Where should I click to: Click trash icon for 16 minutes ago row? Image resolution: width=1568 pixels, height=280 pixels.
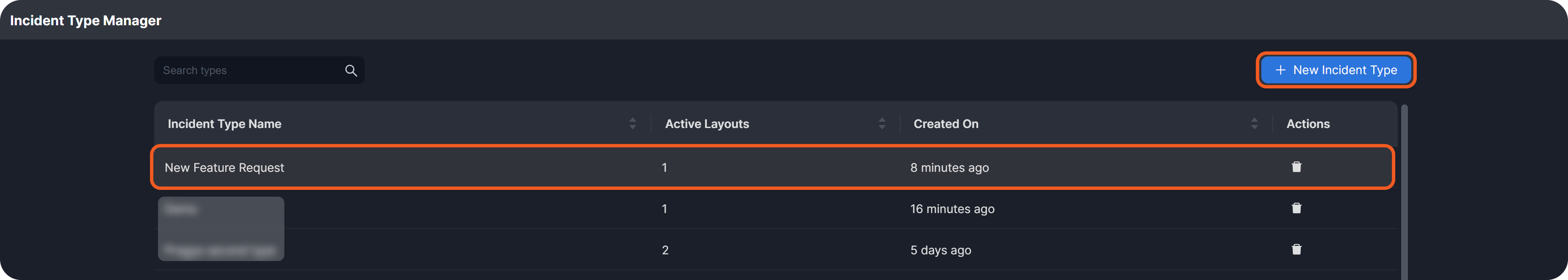(x=1297, y=208)
